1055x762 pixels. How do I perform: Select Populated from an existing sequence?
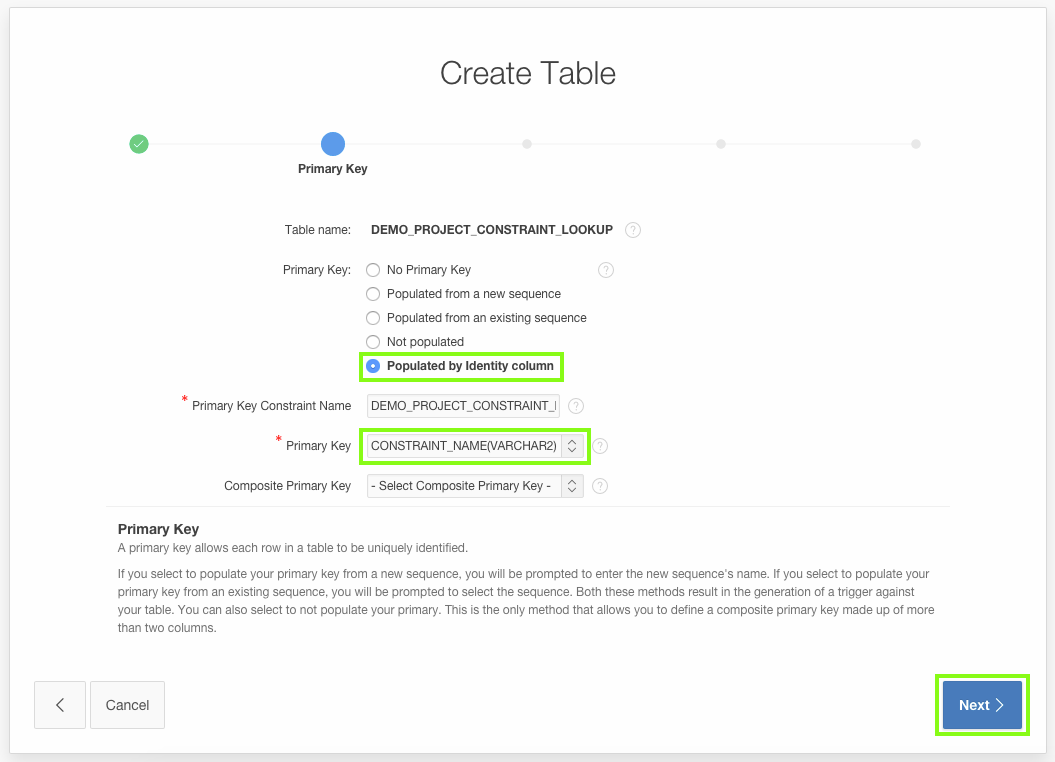click(x=373, y=318)
